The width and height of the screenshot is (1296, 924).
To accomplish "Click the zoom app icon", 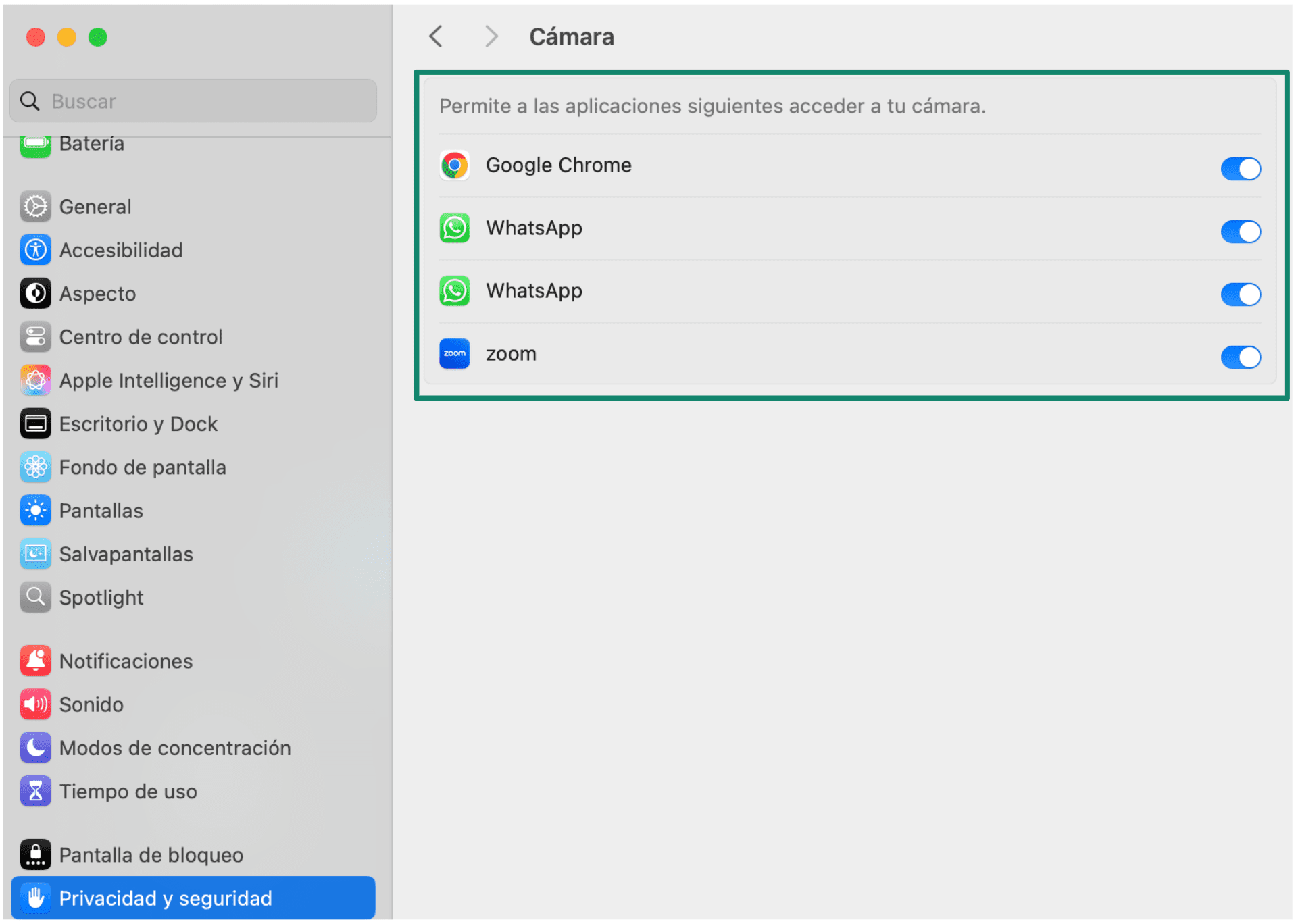I will (x=454, y=354).
